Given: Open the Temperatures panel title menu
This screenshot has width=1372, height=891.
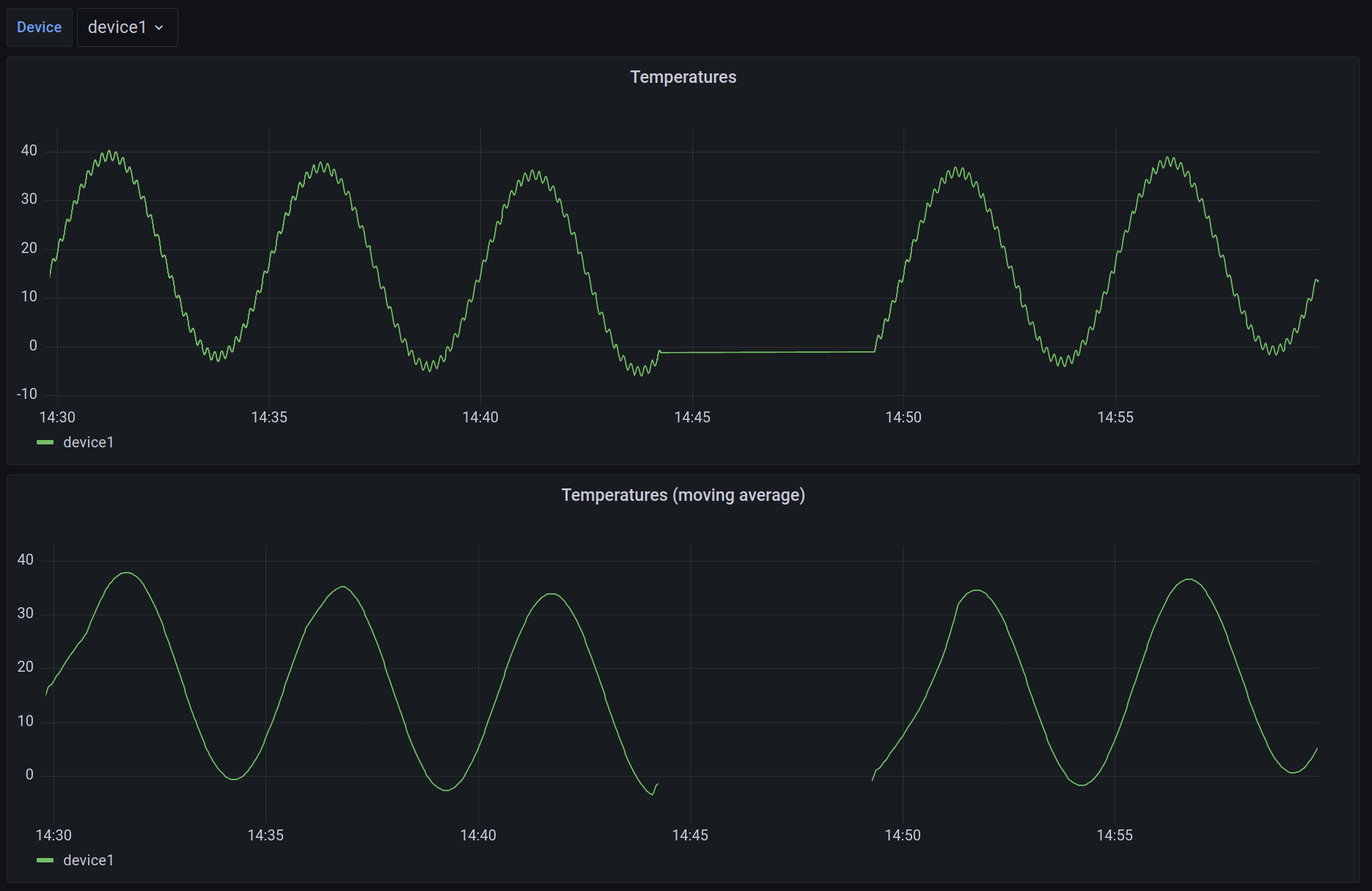Looking at the screenshot, I should 683,77.
